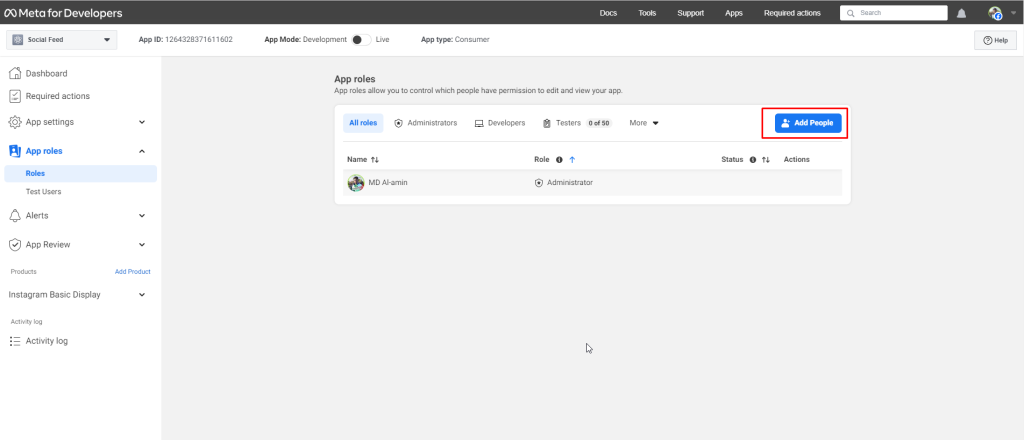This screenshot has height=440, width=1024.
Task: Click the Dashboard home icon
Action: (15, 73)
